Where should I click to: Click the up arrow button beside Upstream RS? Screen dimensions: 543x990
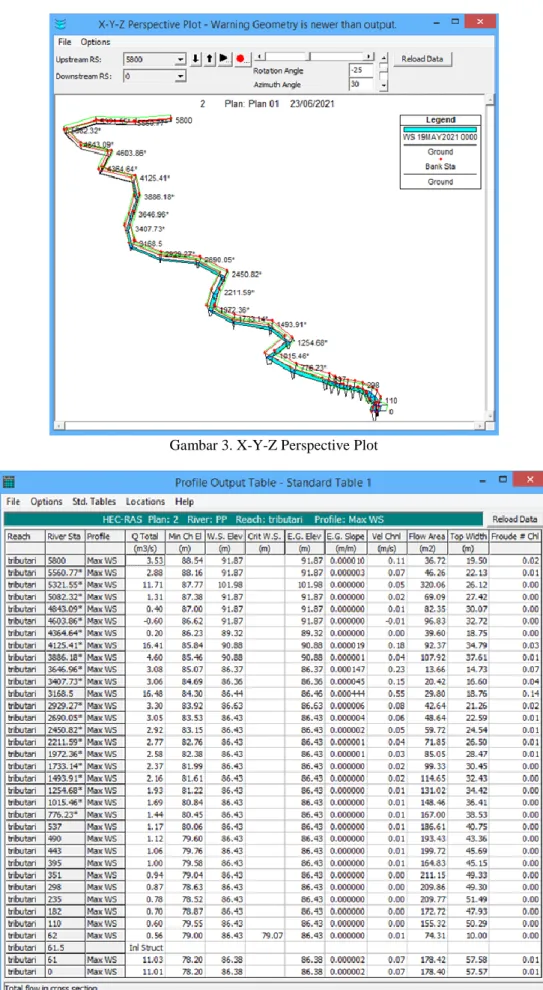210,59
